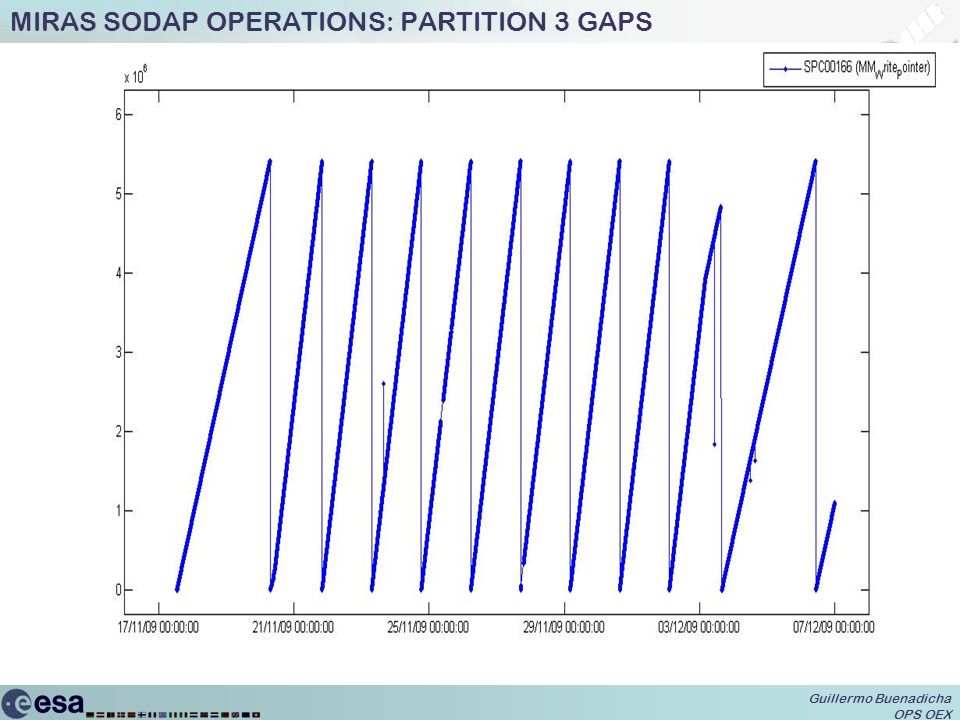
Task: Click the y-axis tick label 6
Action: 119,114
